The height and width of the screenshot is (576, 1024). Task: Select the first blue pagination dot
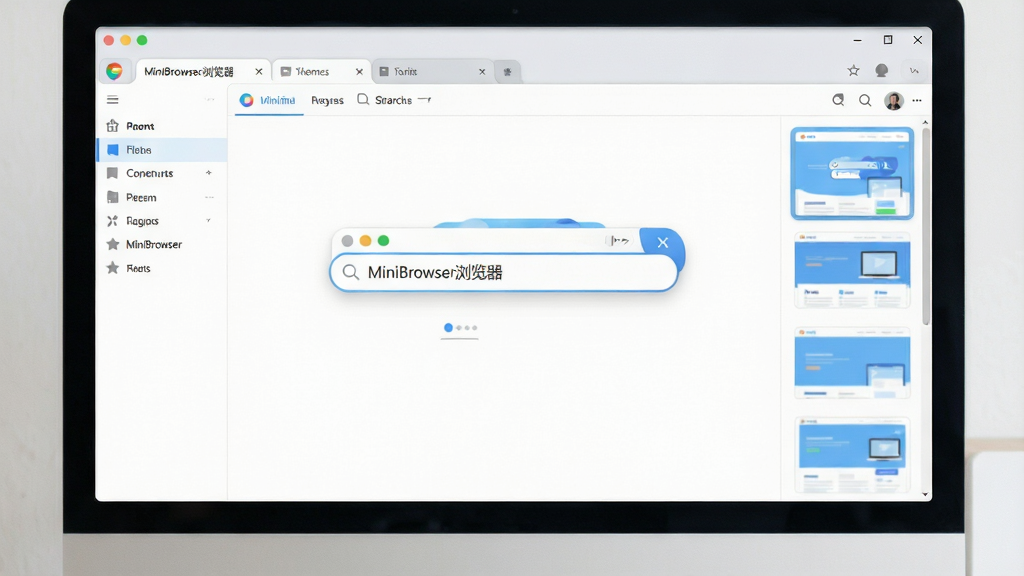(x=448, y=328)
